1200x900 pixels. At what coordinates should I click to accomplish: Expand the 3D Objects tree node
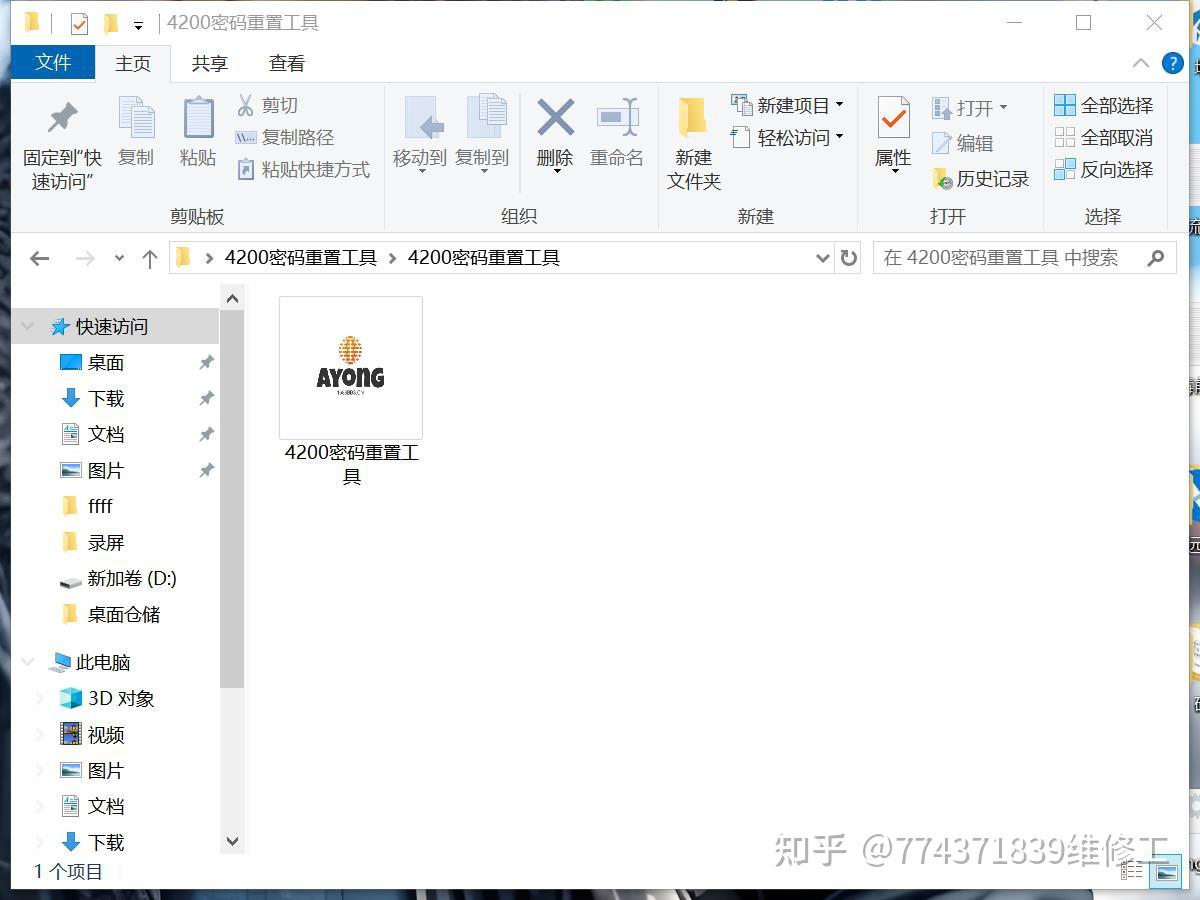[x=41, y=698]
